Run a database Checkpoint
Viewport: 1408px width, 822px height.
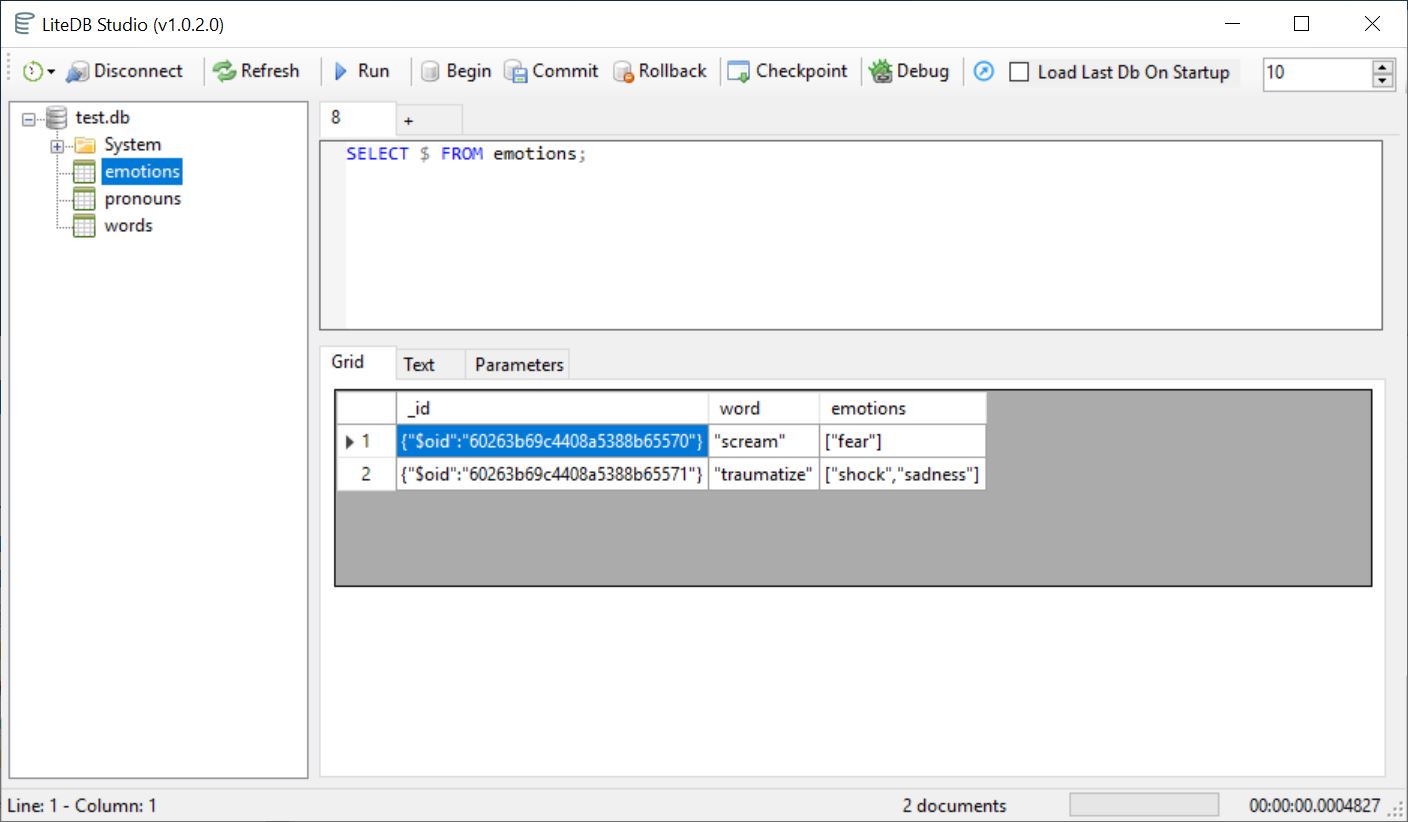[x=788, y=71]
